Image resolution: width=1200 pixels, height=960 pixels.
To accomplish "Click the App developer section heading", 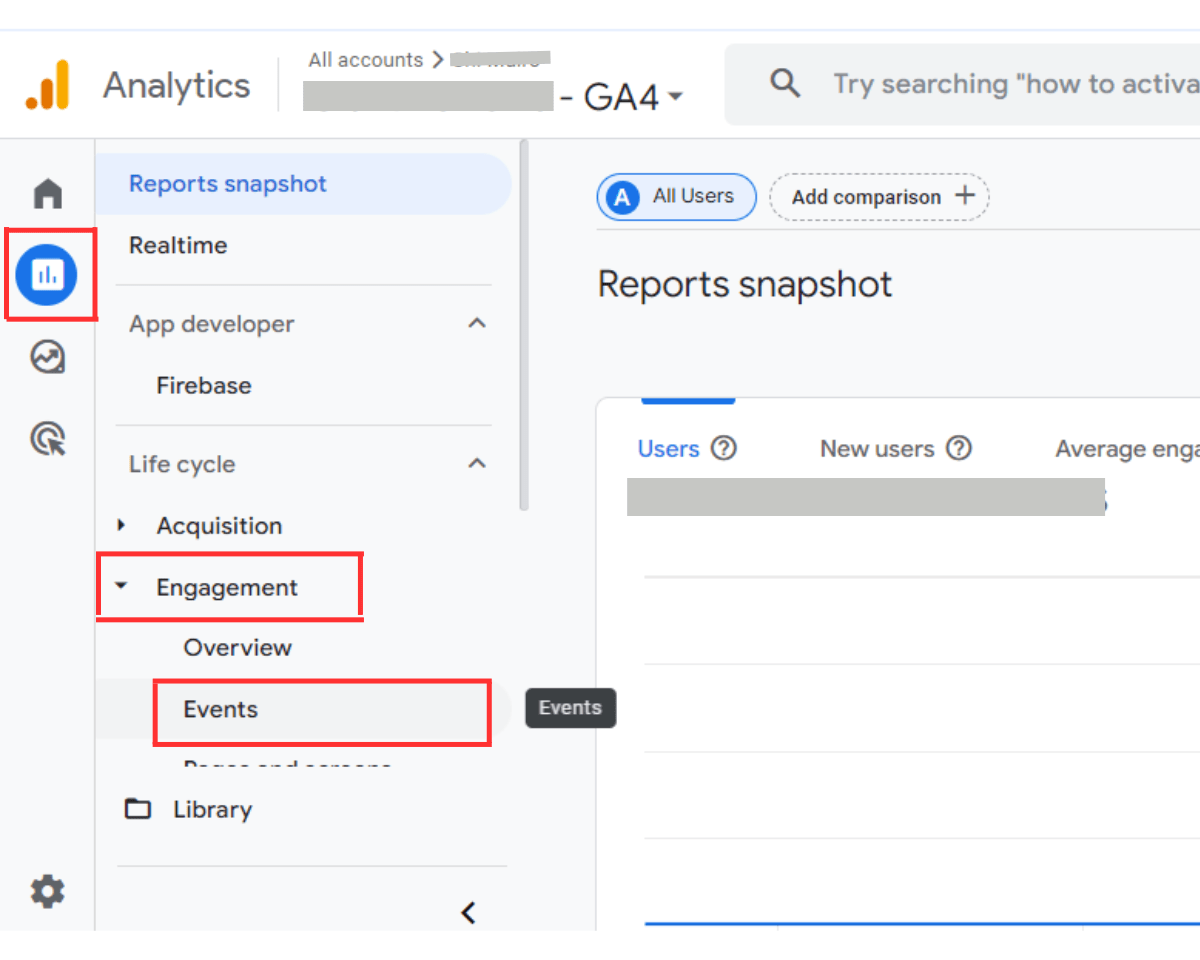I will [x=211, y=324].
